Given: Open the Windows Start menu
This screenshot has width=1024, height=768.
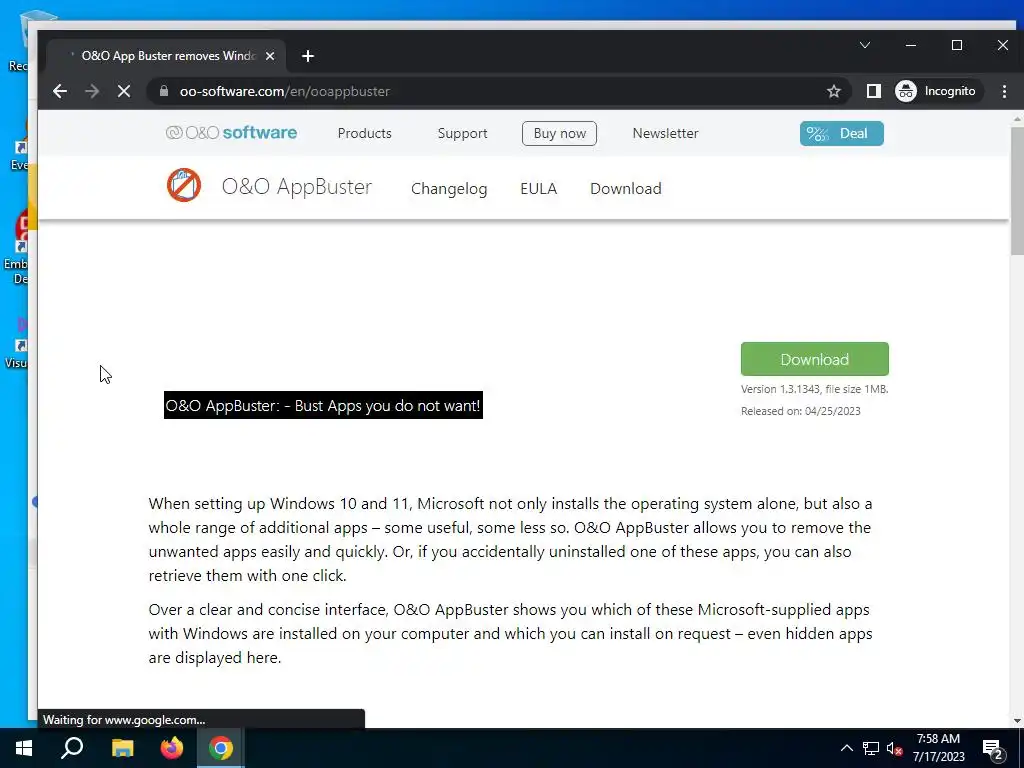Looking at the screenshot, I should pyautogui.click(x=24, y=748).
